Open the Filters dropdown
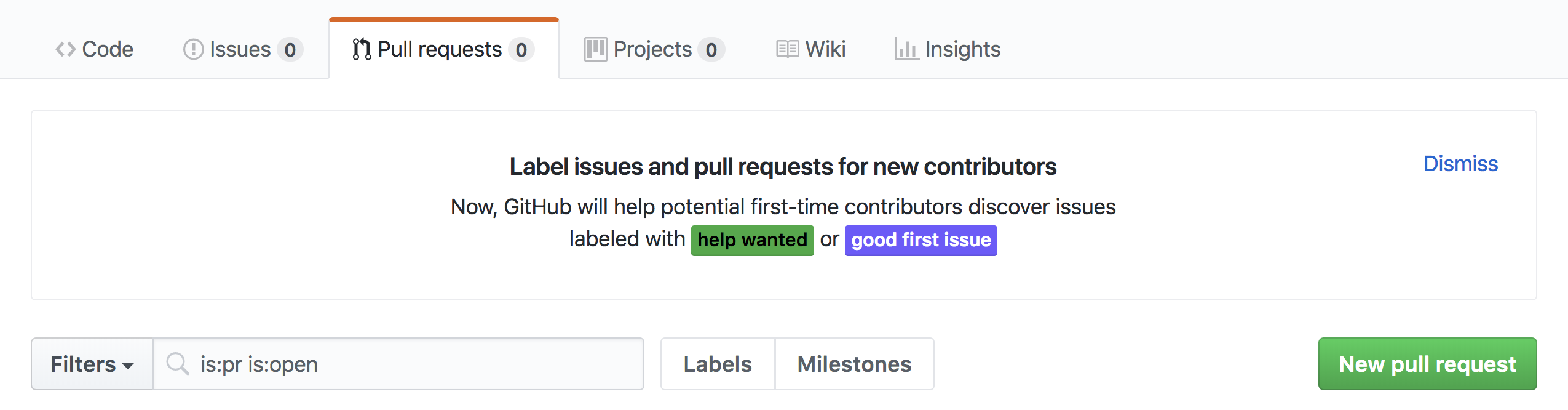The height and width of the screenshot is (410, 1568). (x=92, y=364)
